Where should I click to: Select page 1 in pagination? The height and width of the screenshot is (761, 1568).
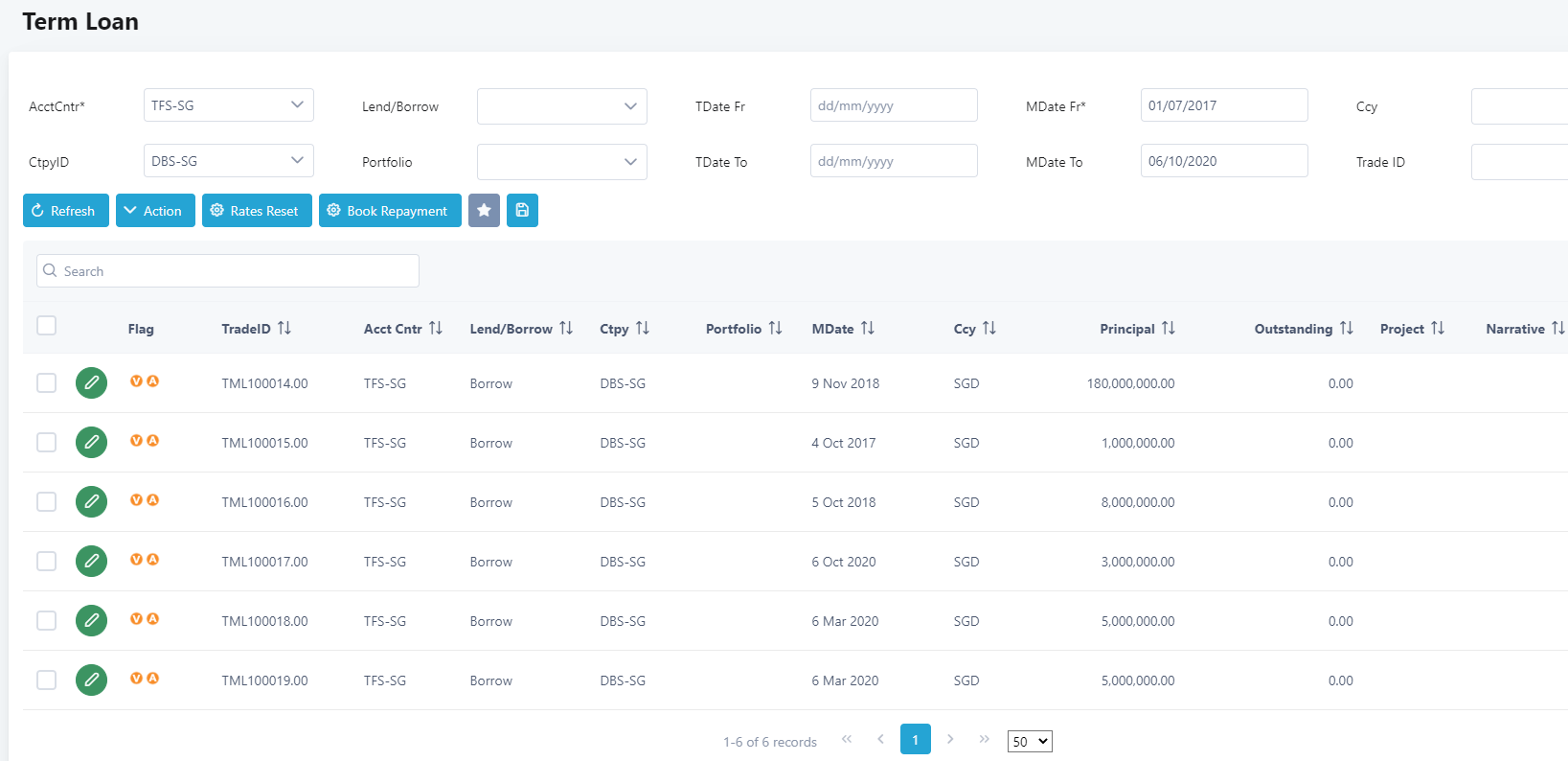pos(915,739)
